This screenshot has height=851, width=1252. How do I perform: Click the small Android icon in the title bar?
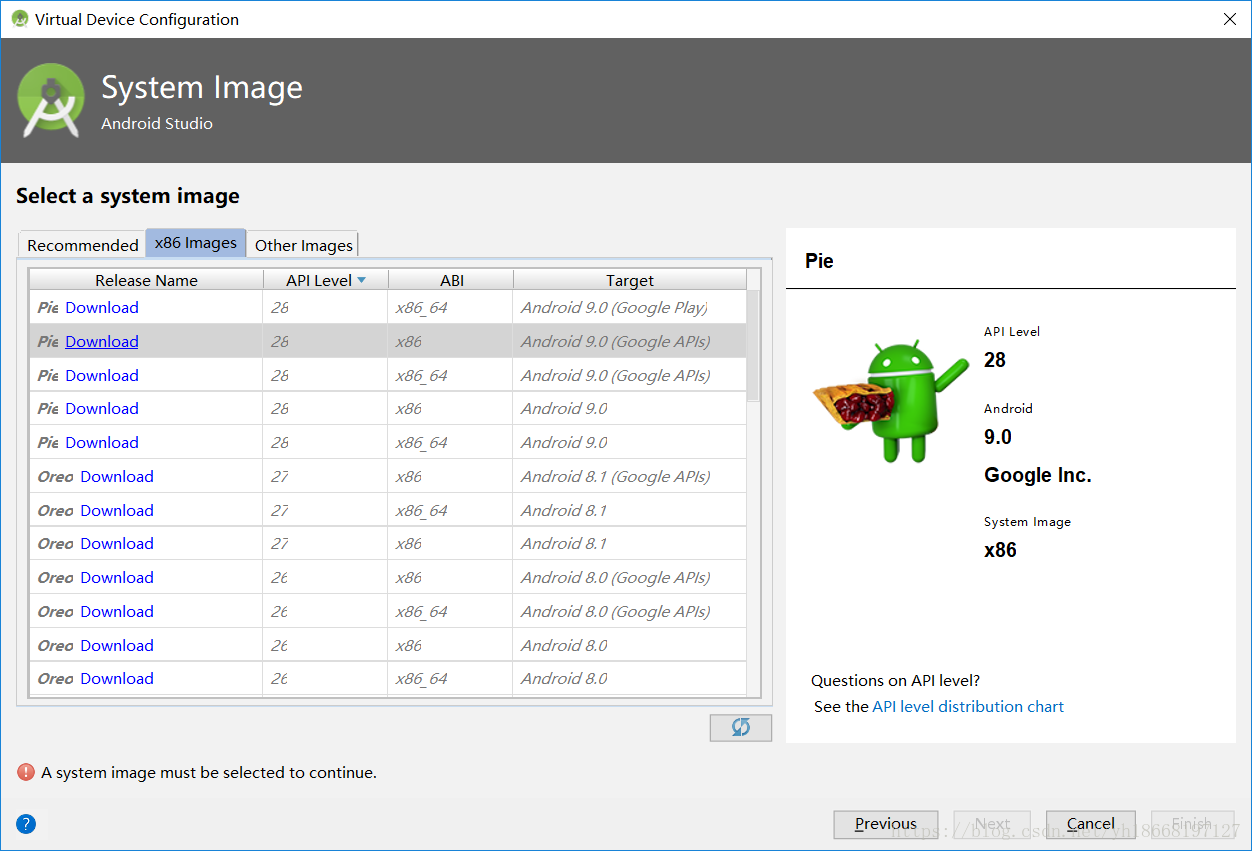click(x=19, y=19)
